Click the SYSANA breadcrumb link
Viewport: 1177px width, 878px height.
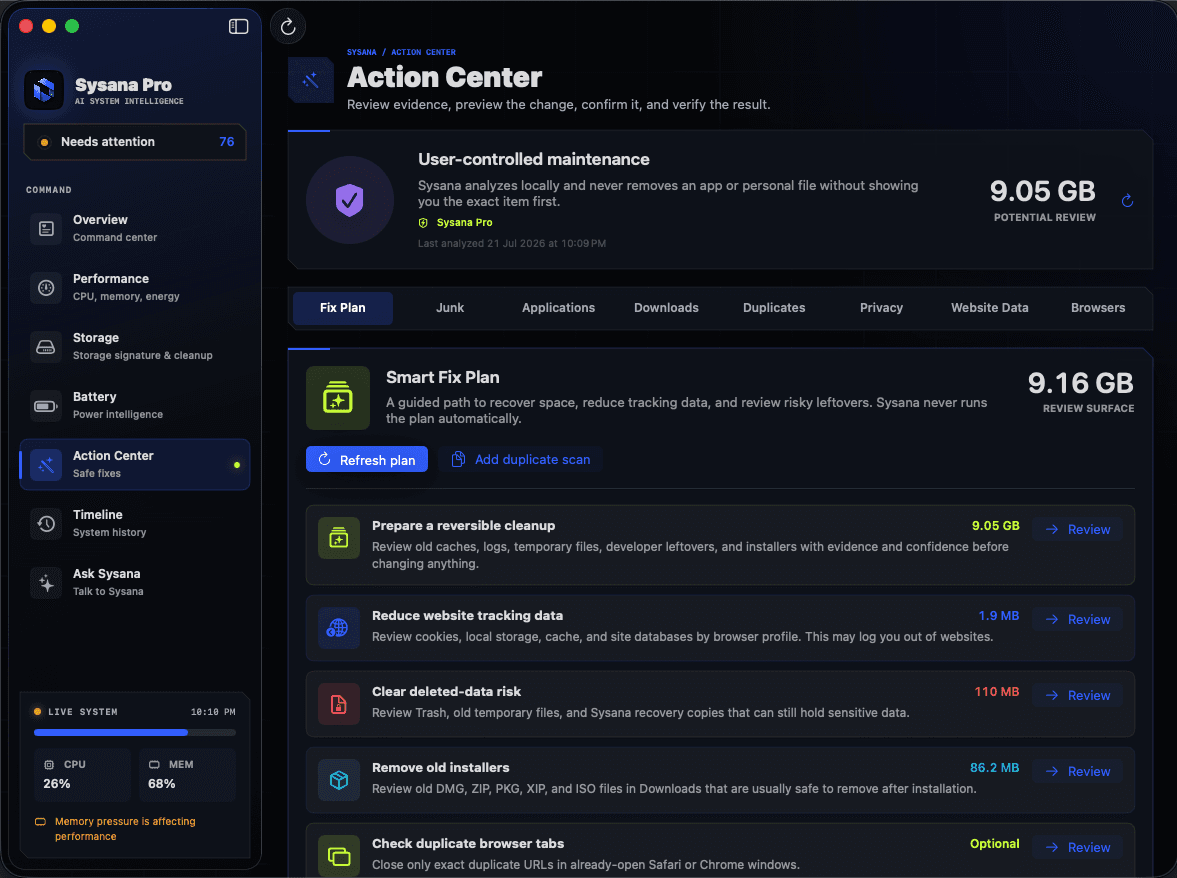tap(362, 53)
